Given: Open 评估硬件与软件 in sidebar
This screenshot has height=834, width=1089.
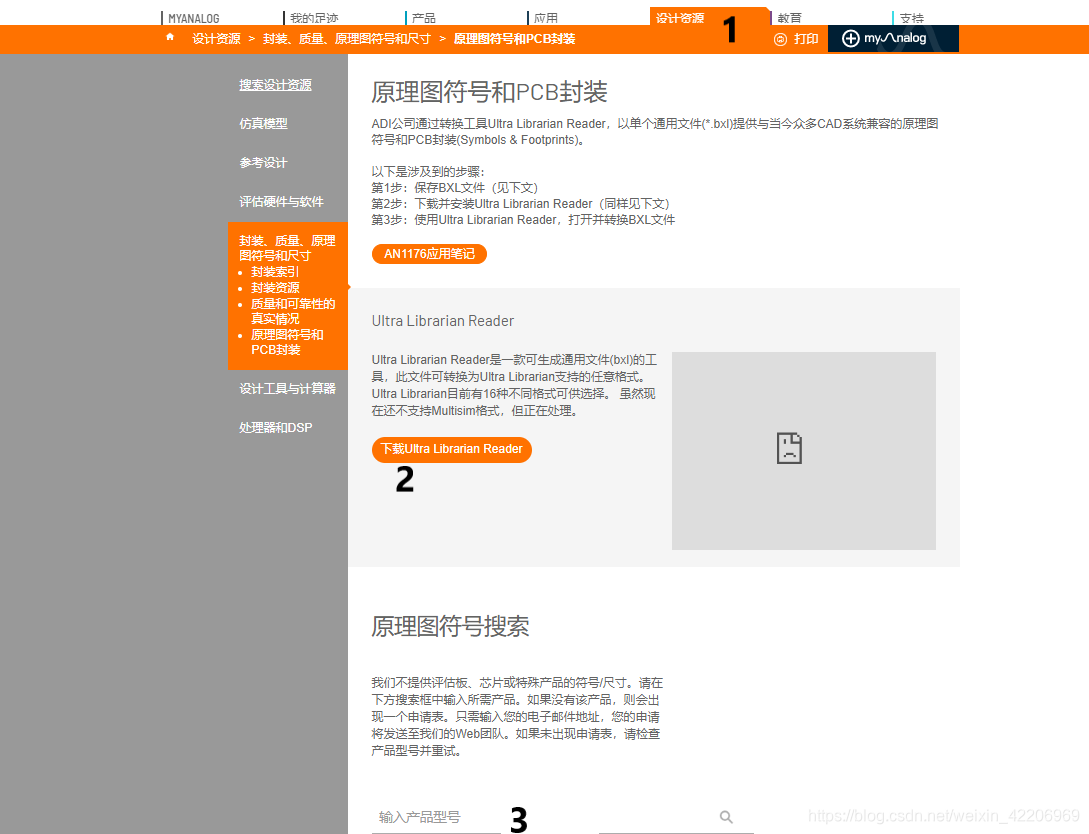Looking at the screenshot, I should (x=281, y=201).
